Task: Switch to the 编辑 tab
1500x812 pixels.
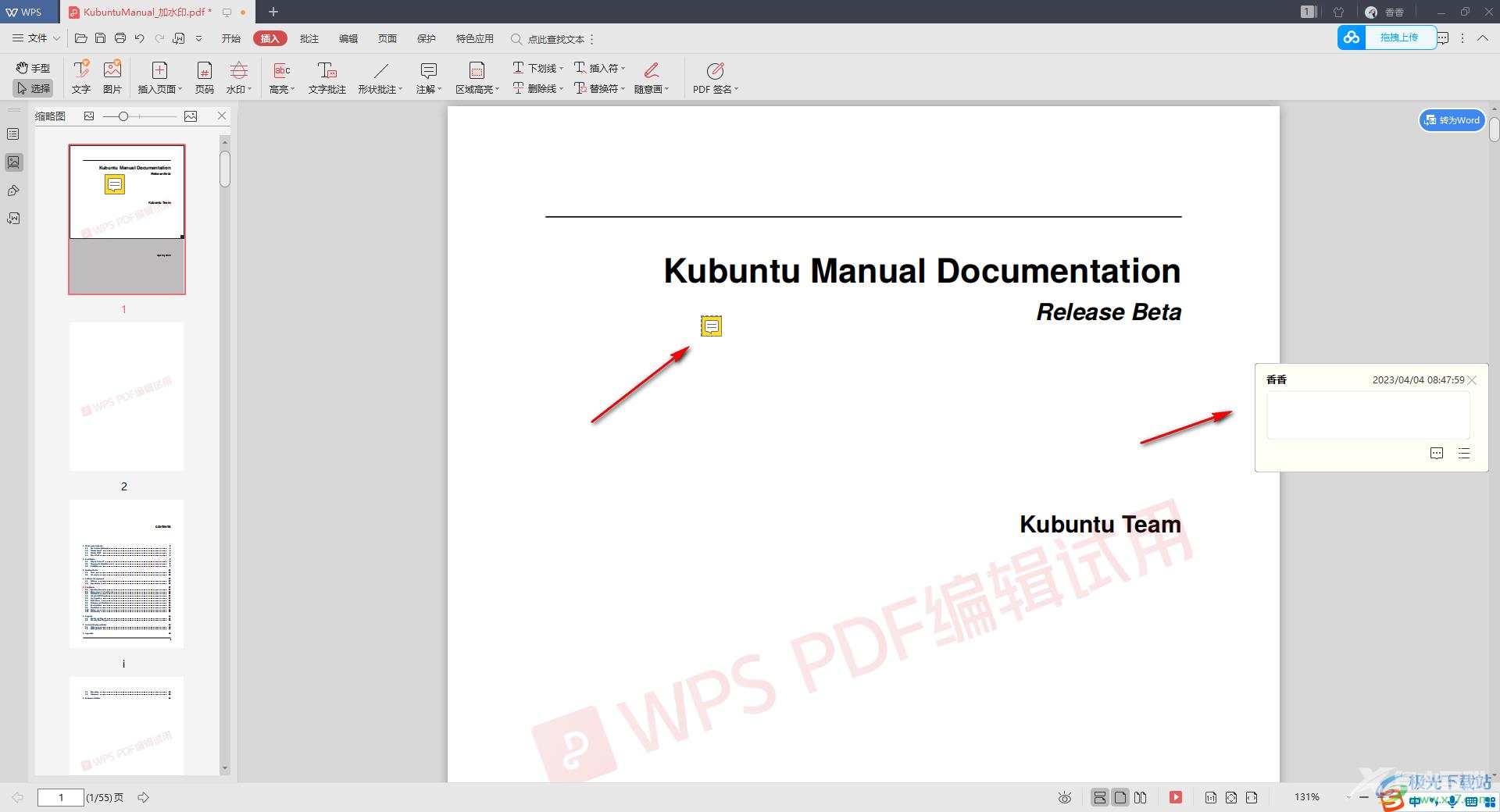Action: 348,38
